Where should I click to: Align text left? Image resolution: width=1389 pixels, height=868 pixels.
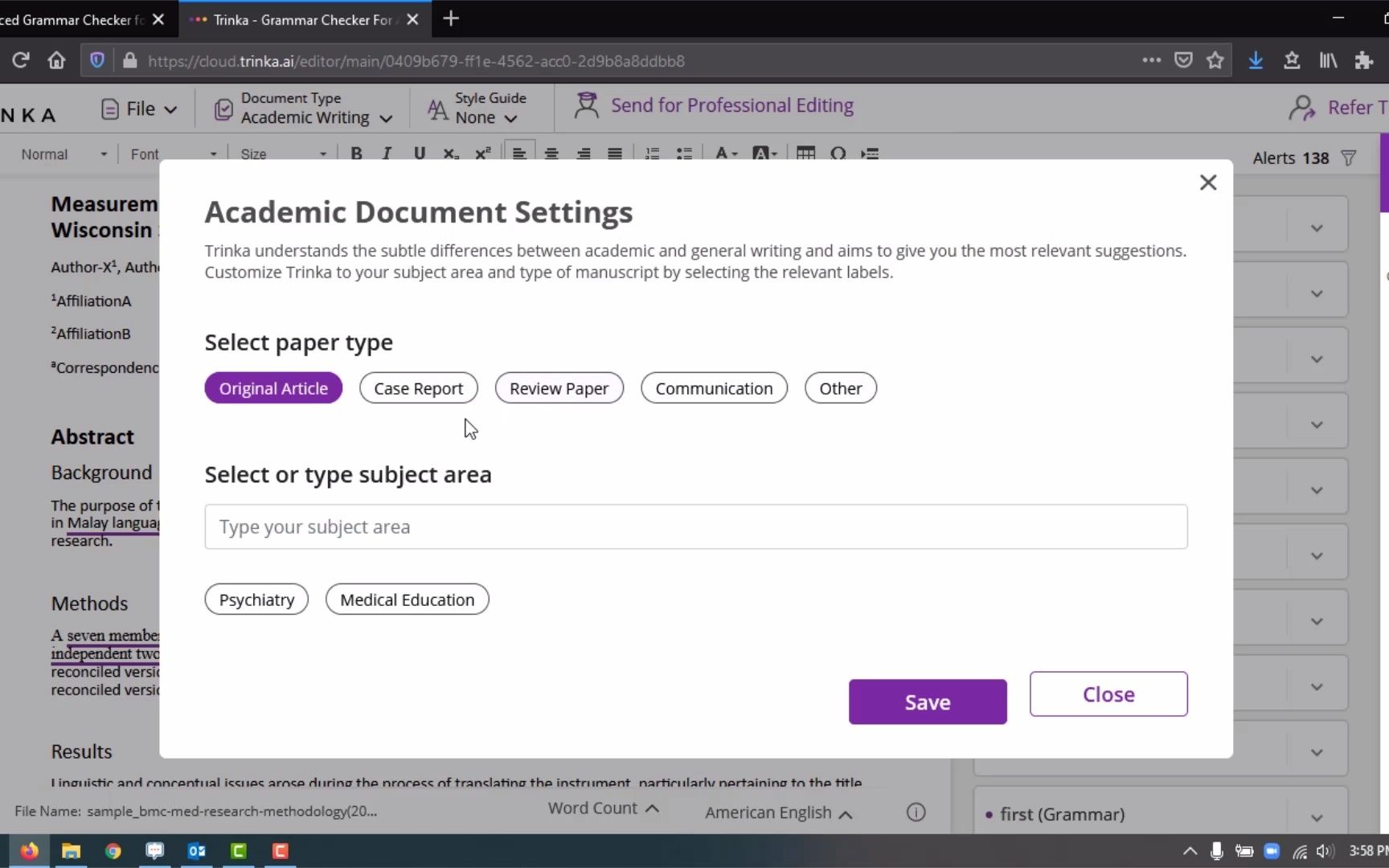519,154
